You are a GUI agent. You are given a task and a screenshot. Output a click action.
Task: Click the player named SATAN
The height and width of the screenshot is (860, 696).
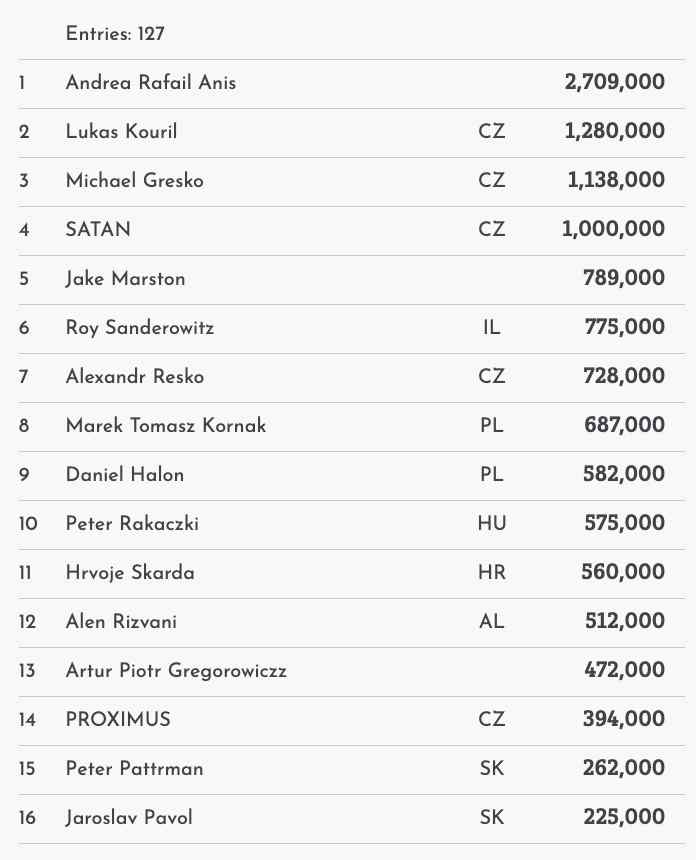point(98,230)
